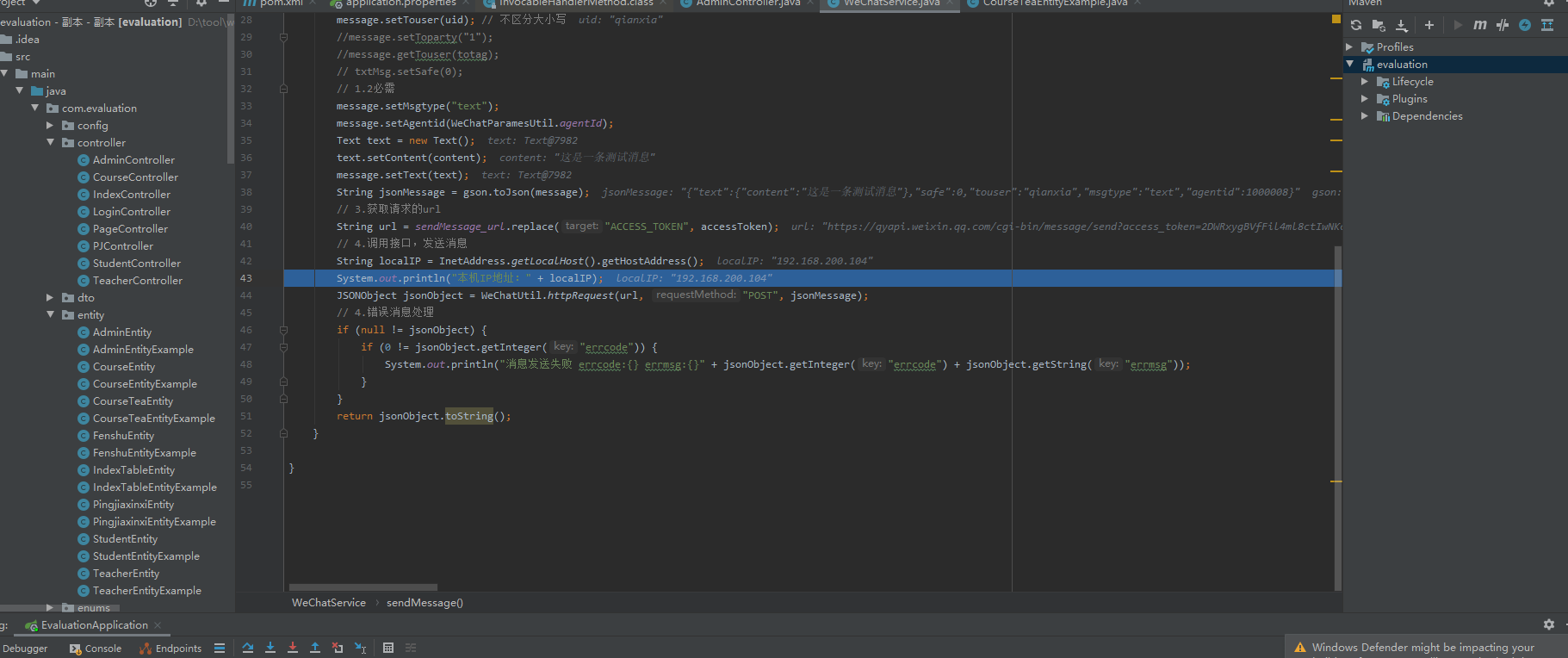Open debug panel settings gear icon

coord(1549,624)
